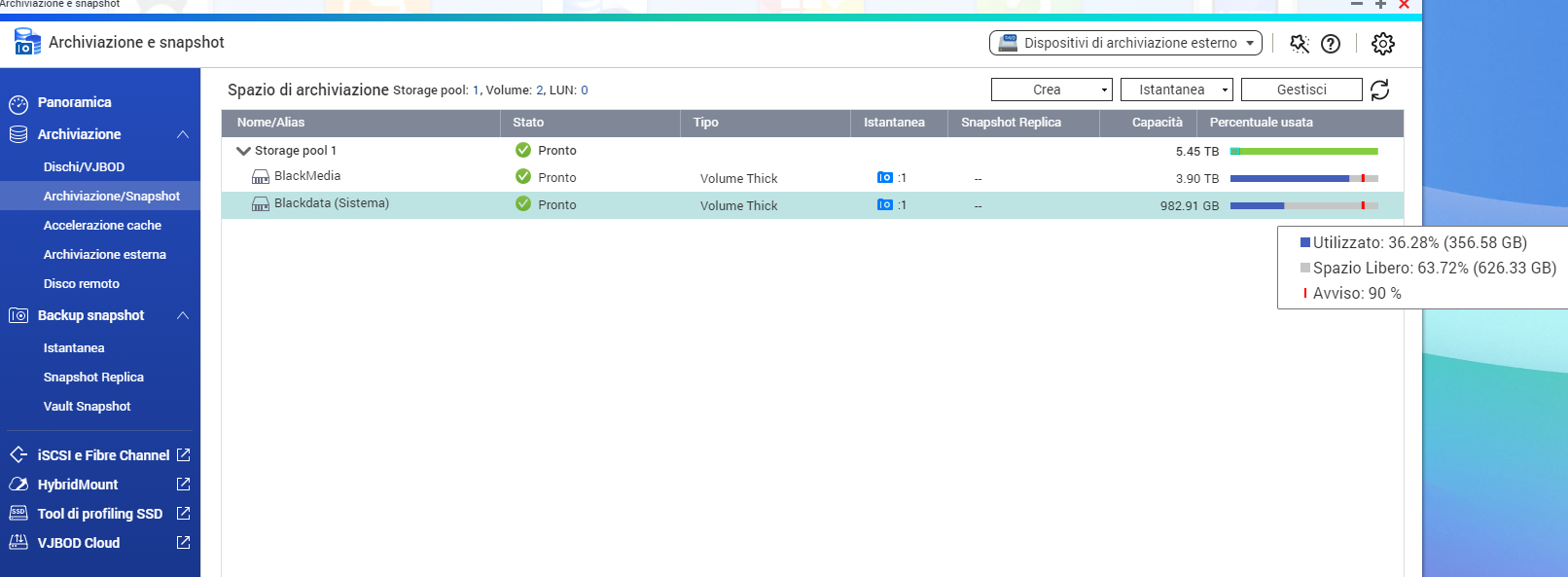Viewport: 1568px width, 577px height.
Task: Open the Istantanea dropdown button
Action: (1176, 90)
